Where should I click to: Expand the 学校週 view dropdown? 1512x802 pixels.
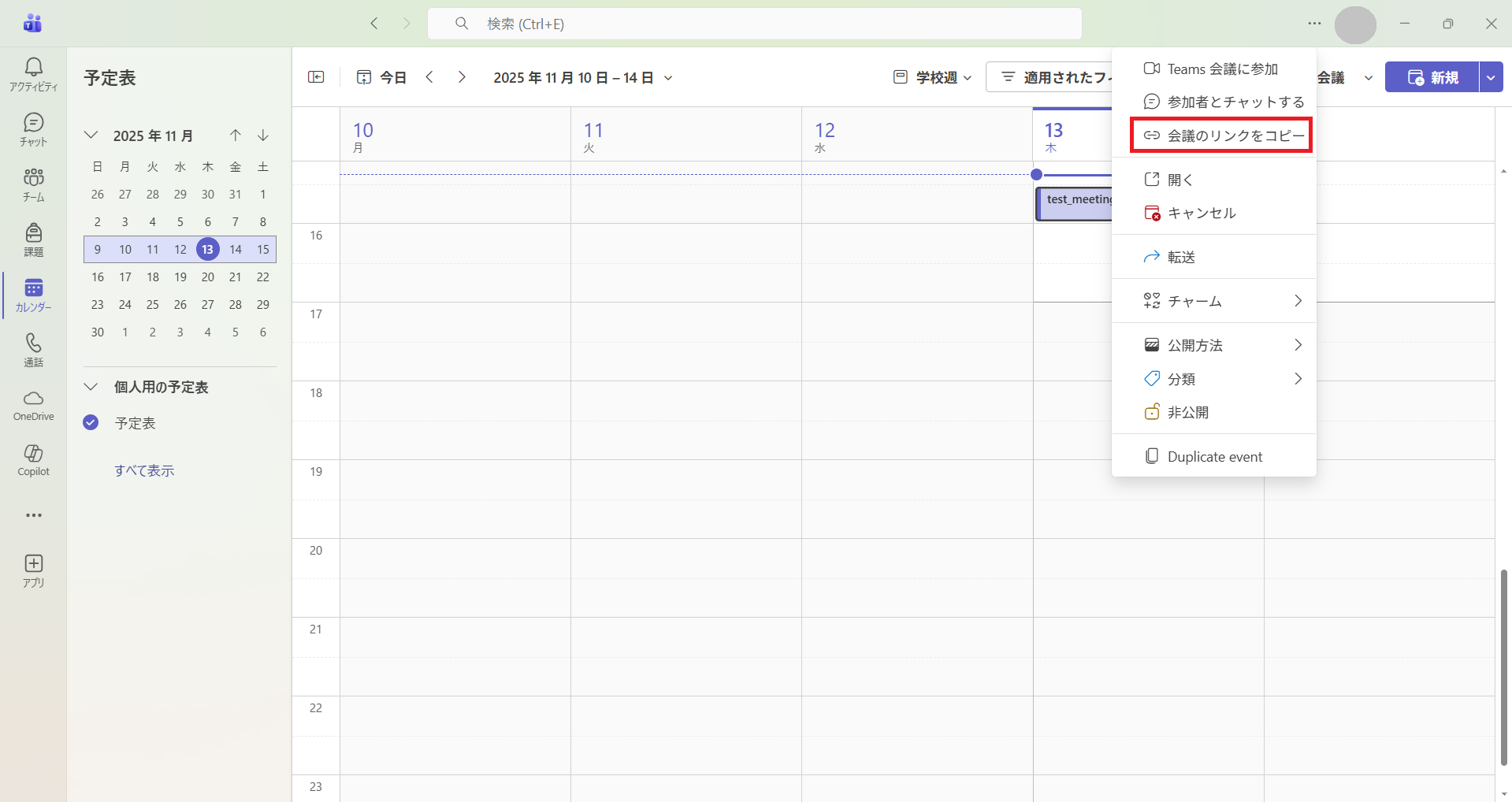point(933,77)
